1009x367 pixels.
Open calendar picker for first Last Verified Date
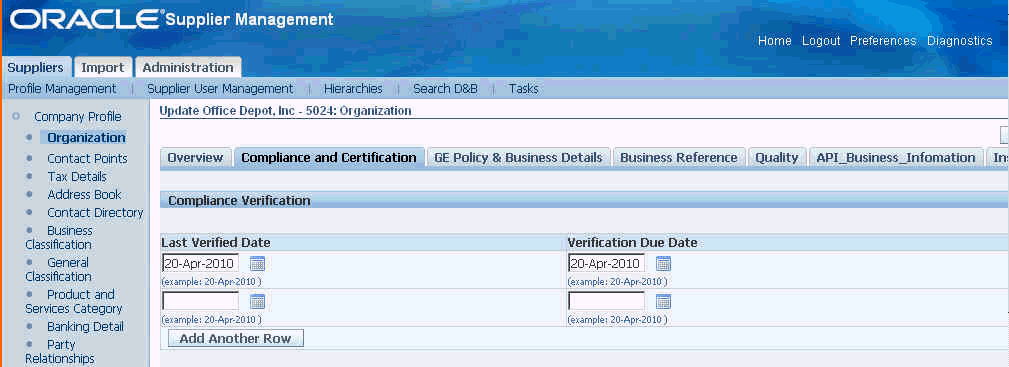tap(257, 263)
